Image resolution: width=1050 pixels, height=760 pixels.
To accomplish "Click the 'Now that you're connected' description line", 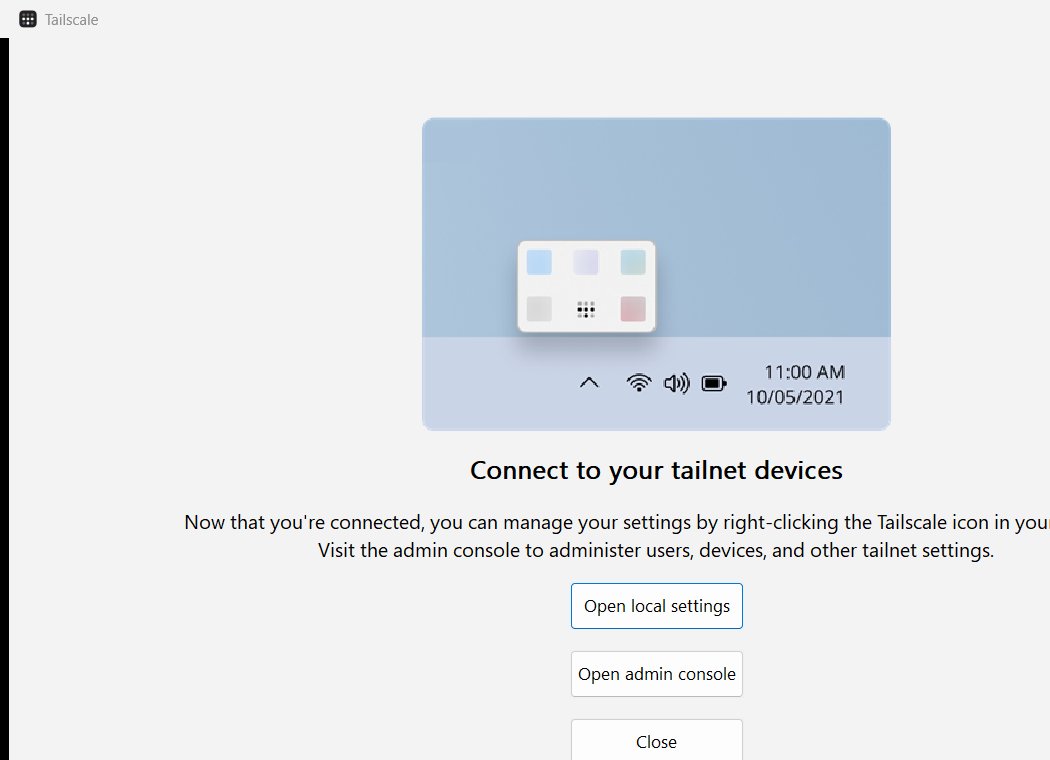I will pos(617,522).
